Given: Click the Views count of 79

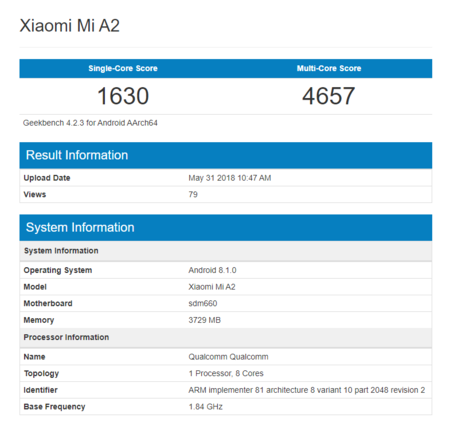Looking at the screenshot, I should click(x=193, y=194).
